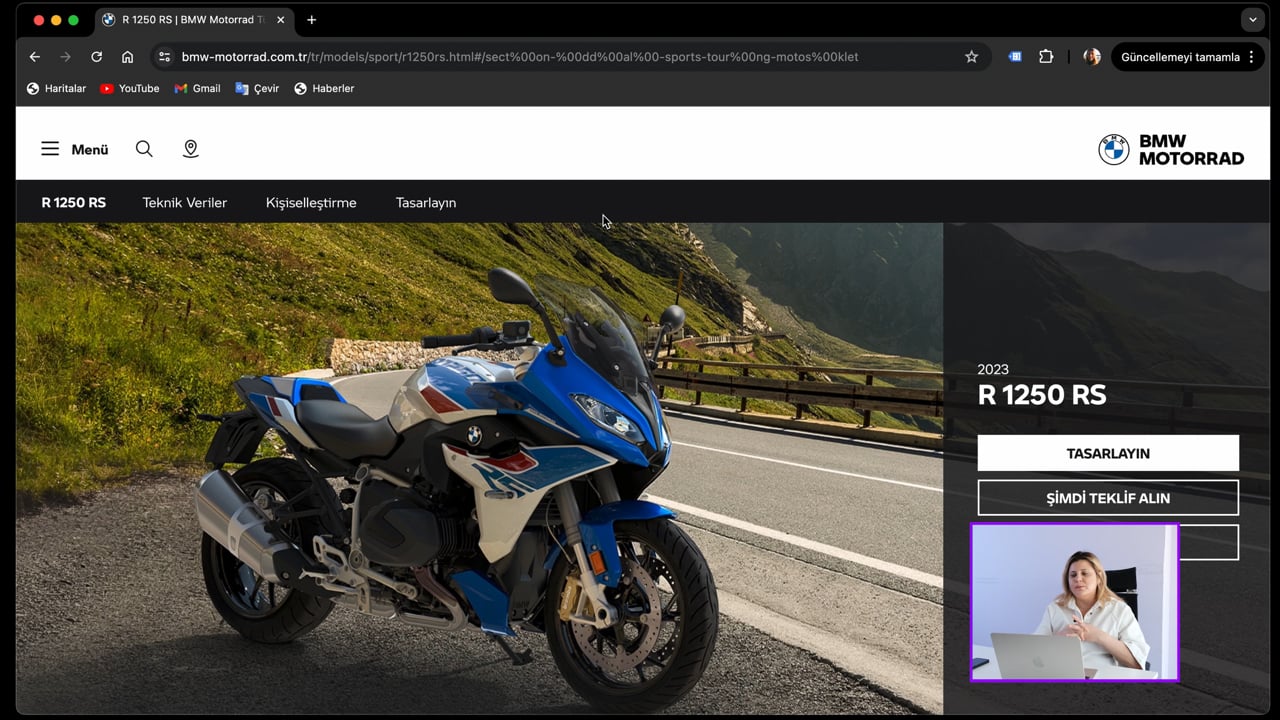Bookmark this page with the star icon

pyautogui.click(x=971, y=57)
